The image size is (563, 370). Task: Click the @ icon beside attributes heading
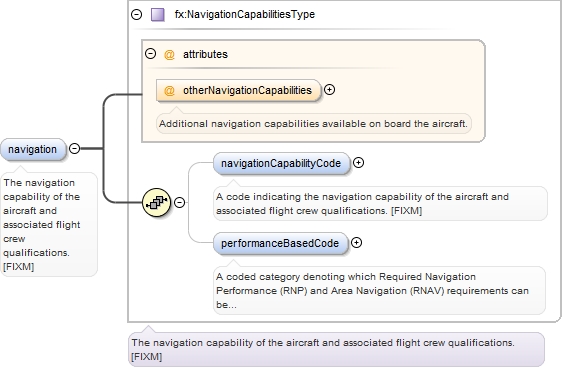click(x=169, y=55)
